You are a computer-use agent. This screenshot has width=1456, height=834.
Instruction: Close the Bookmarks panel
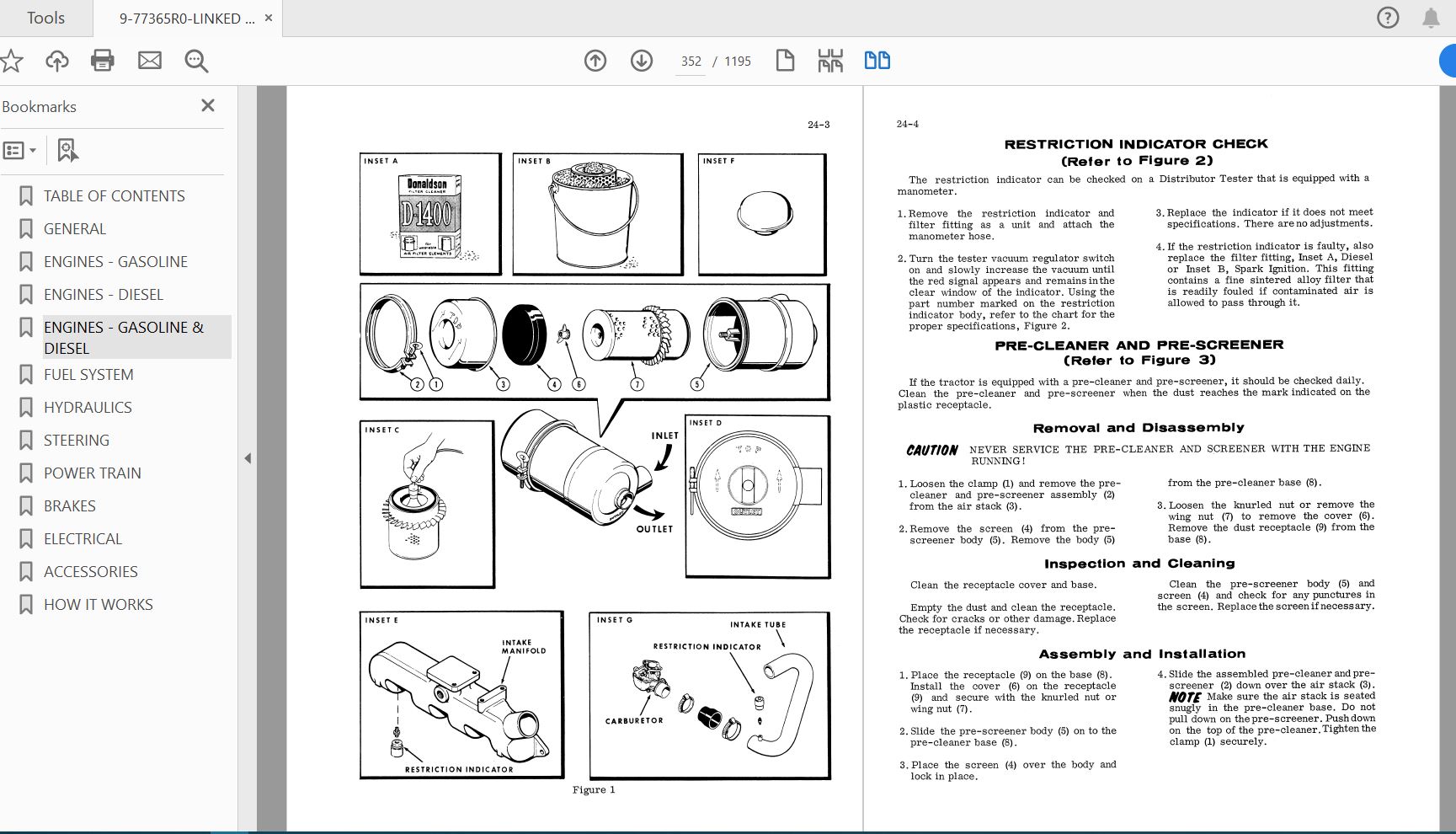(207, 105)
